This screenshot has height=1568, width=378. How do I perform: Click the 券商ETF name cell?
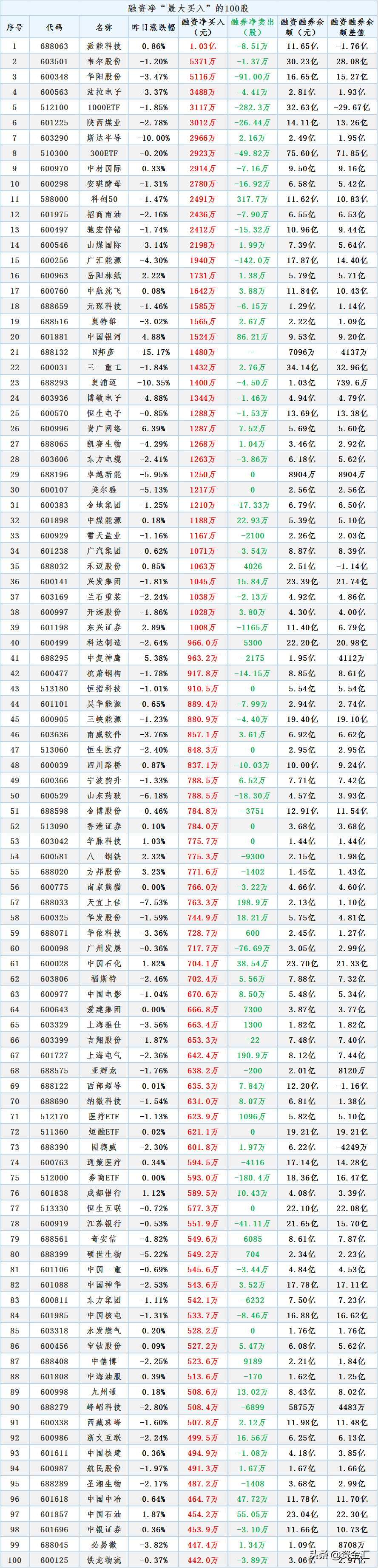[103, 1178]
